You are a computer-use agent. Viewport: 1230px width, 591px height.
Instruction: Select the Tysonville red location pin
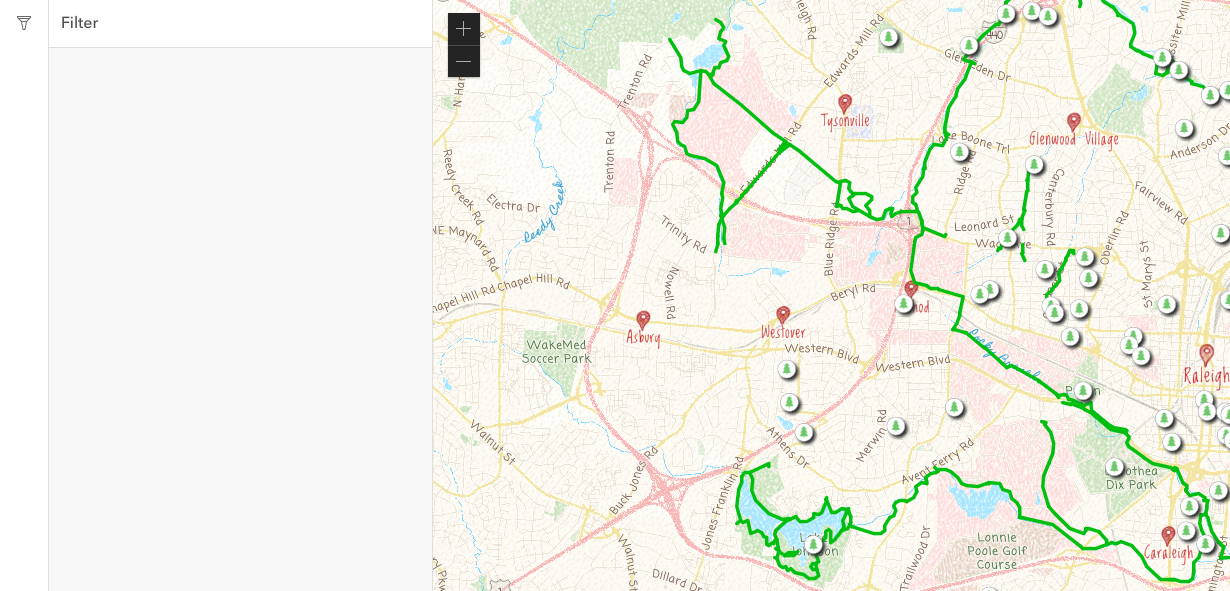(845, 104)
